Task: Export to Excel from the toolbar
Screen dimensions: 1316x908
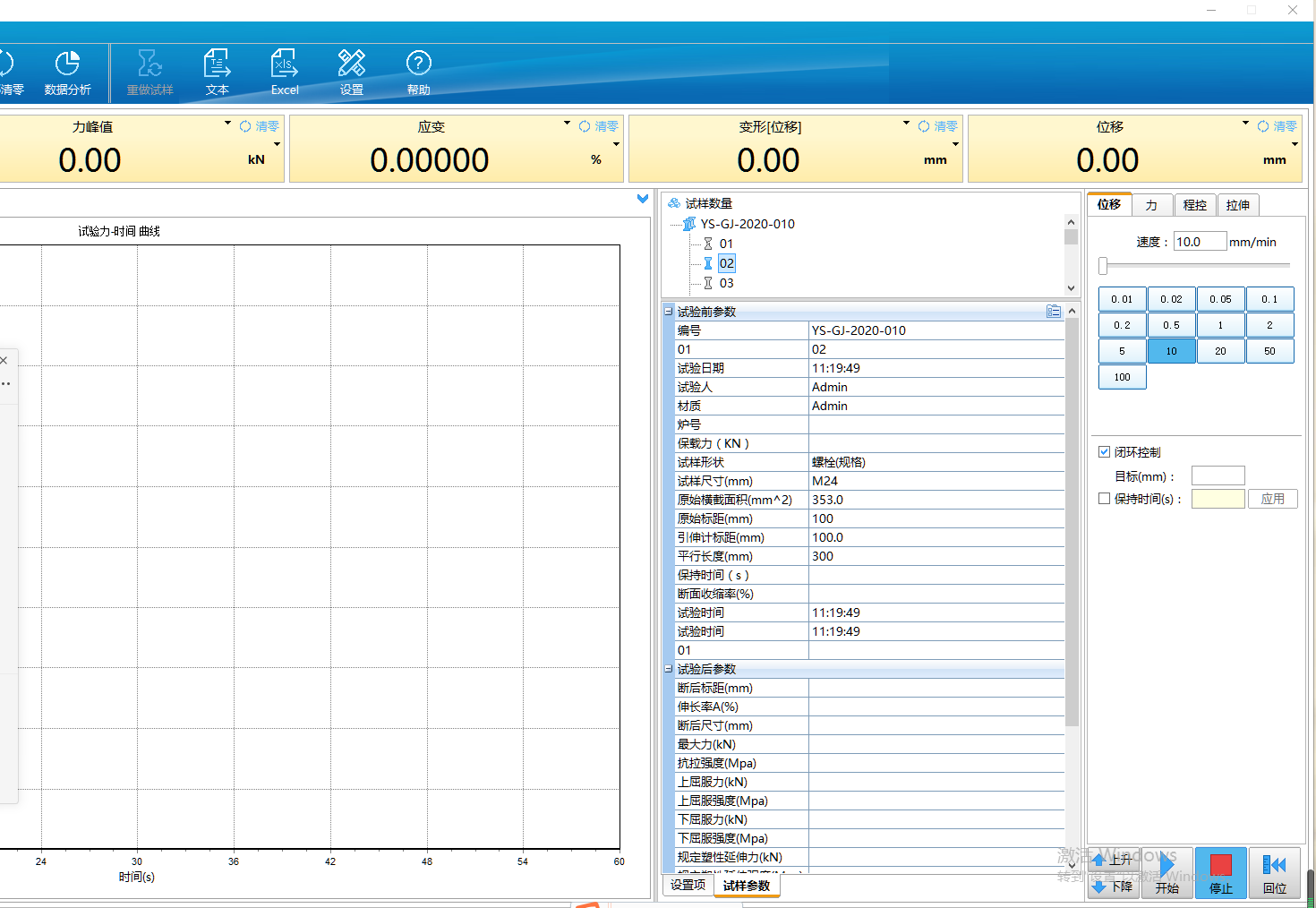Action: coord(285,73)
